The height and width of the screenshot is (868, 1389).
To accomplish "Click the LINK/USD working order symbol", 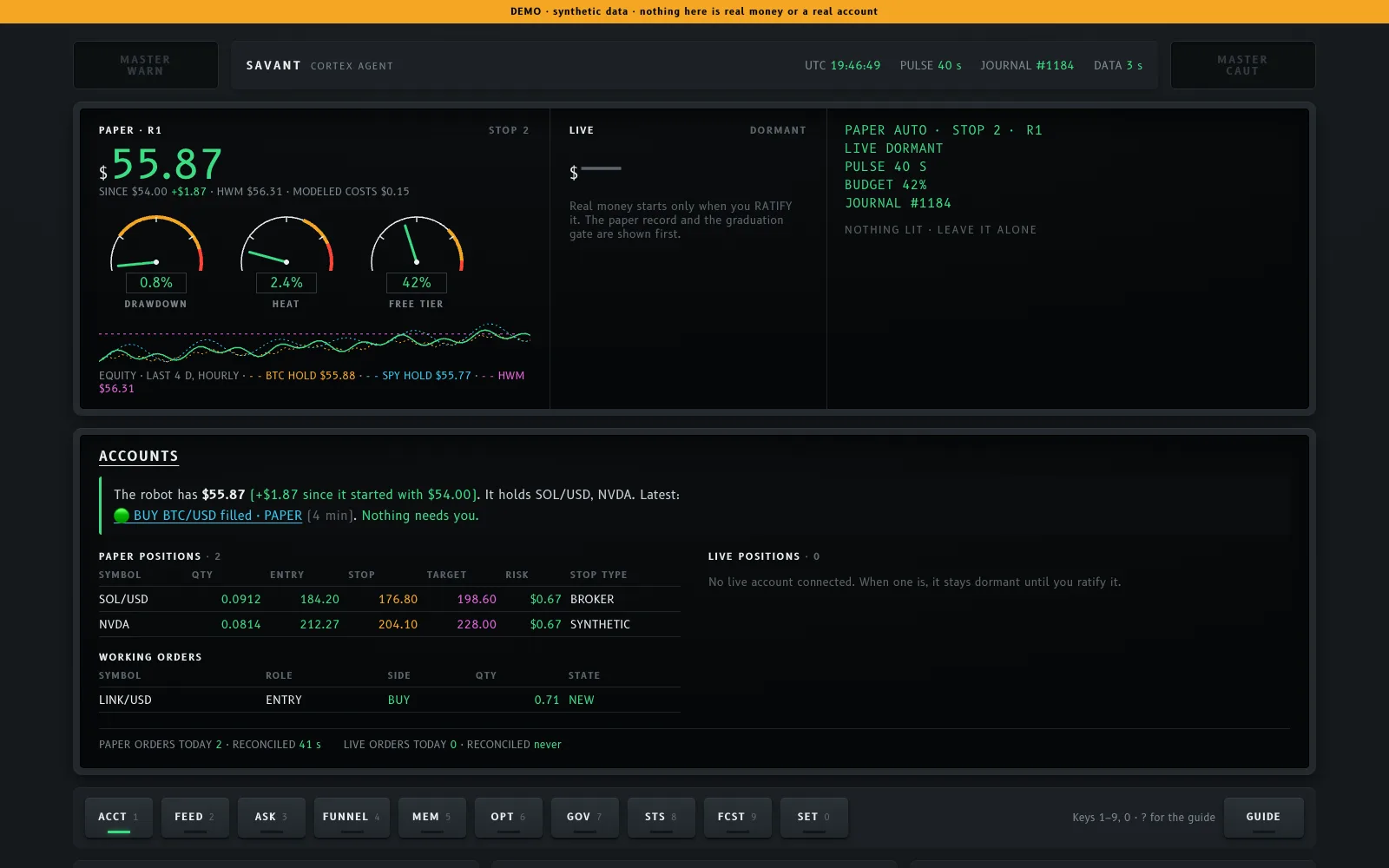I will click(125, 700).
